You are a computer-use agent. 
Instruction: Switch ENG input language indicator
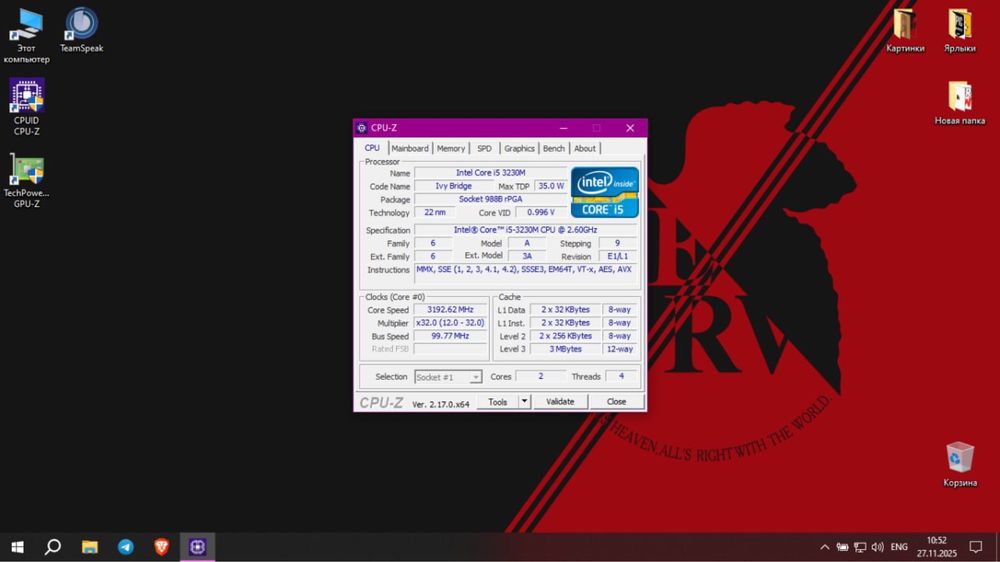tap(899, 547)
